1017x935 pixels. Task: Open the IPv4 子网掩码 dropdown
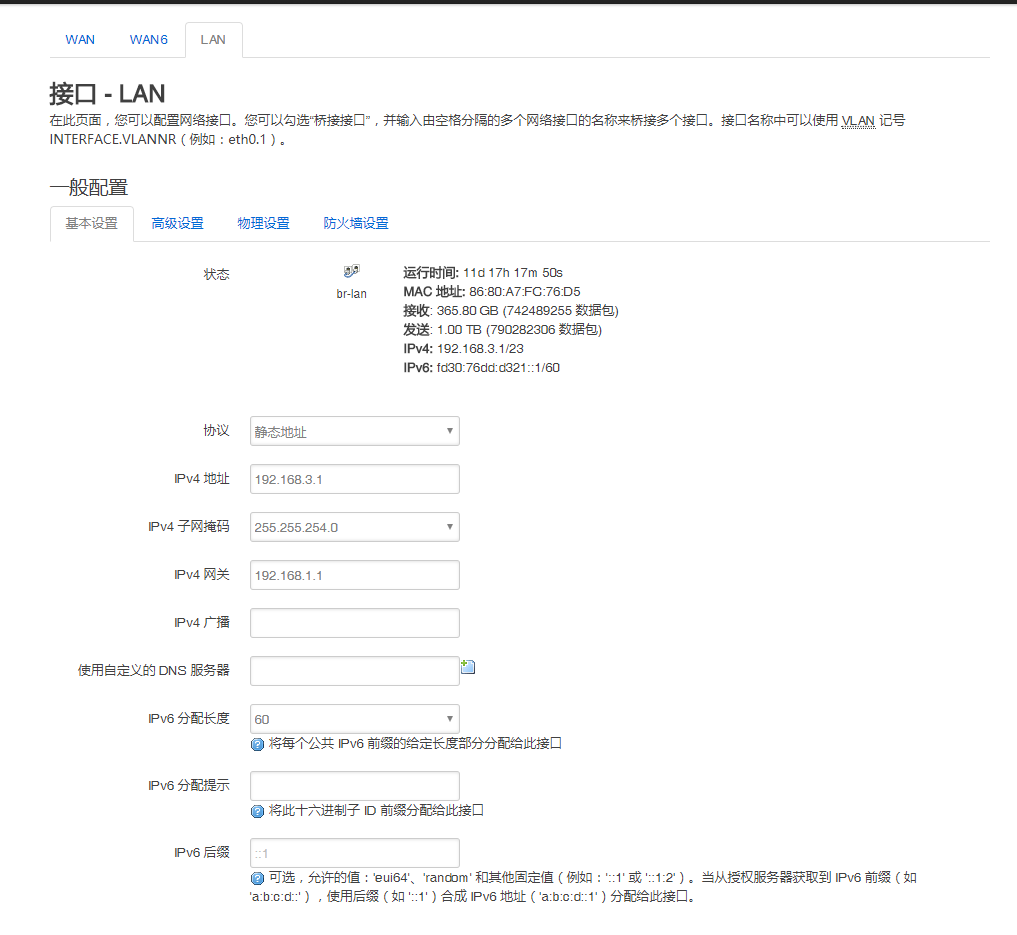click(355, 527)
